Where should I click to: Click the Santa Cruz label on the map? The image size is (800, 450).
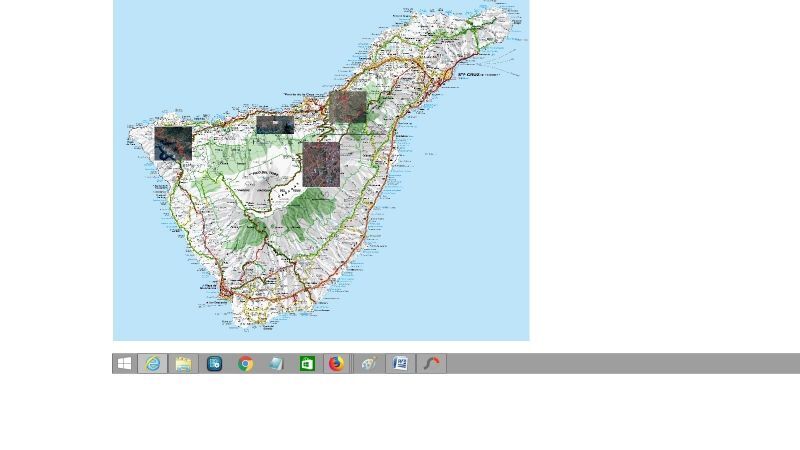pos(470,74)
